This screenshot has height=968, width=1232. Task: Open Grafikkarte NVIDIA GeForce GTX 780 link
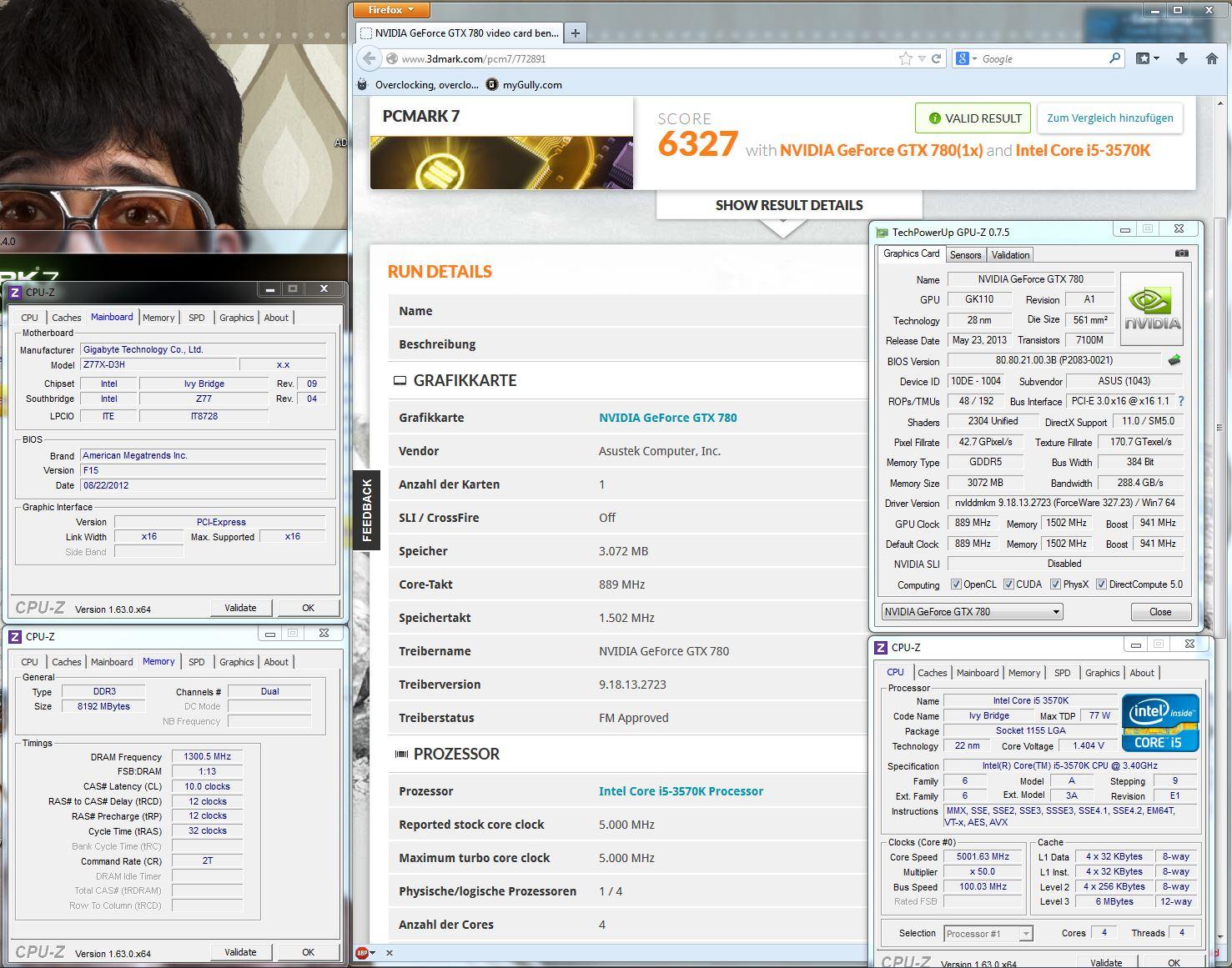pos(667,418)
